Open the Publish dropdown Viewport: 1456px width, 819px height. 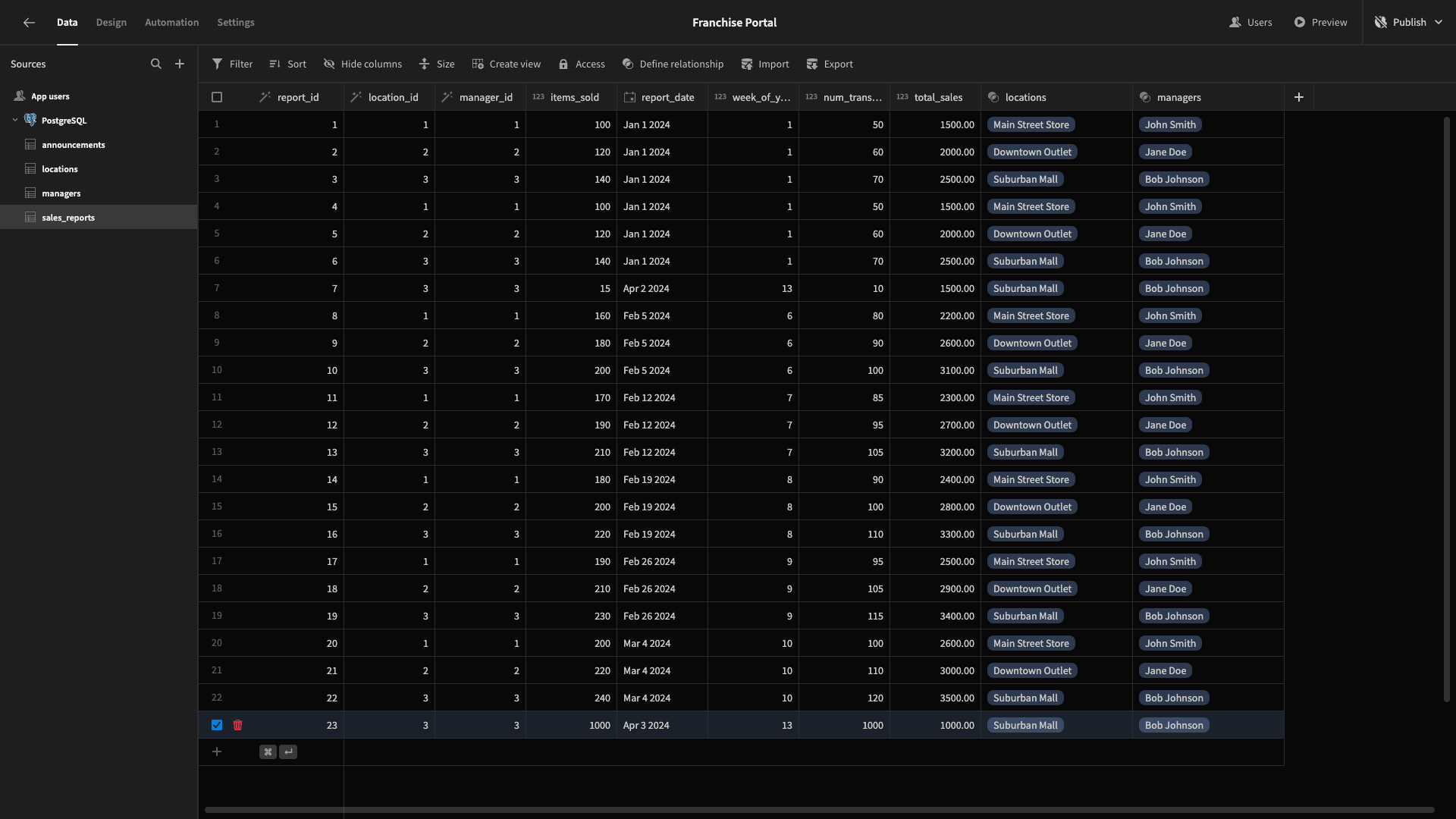(x=1409, y=22)
